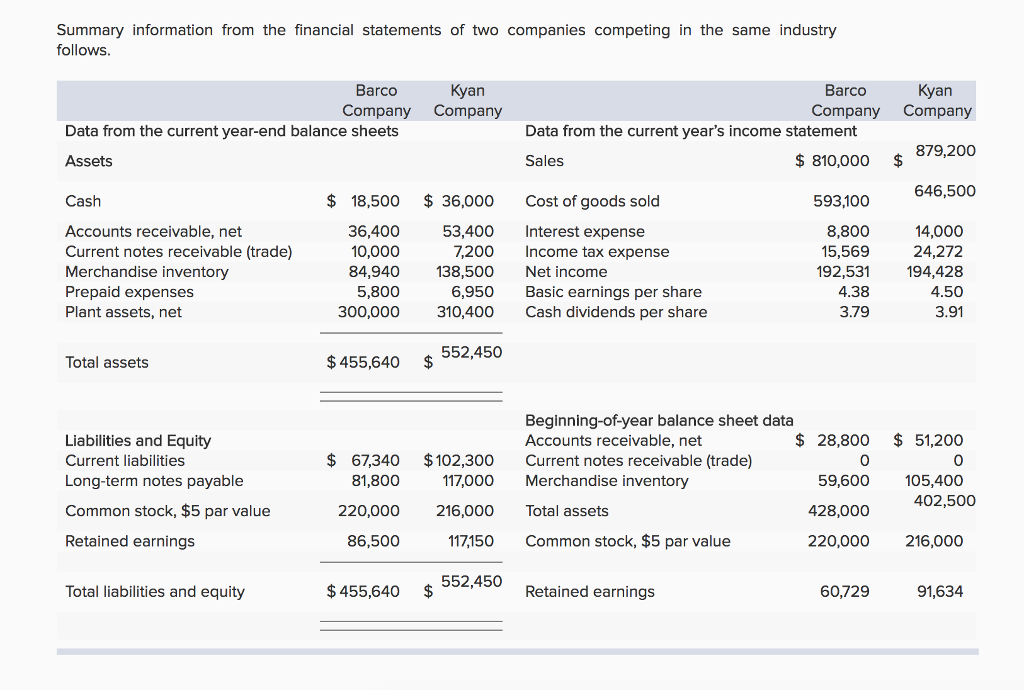Click the Long-term notes payable label
1024x690 pixels.
(154, 480)
